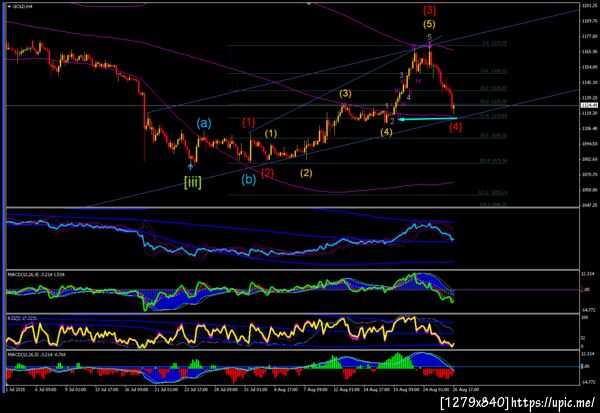Select the red {3} label at chart top
The height and width of the screenshot is (413, 600).
tap(429, 10)
